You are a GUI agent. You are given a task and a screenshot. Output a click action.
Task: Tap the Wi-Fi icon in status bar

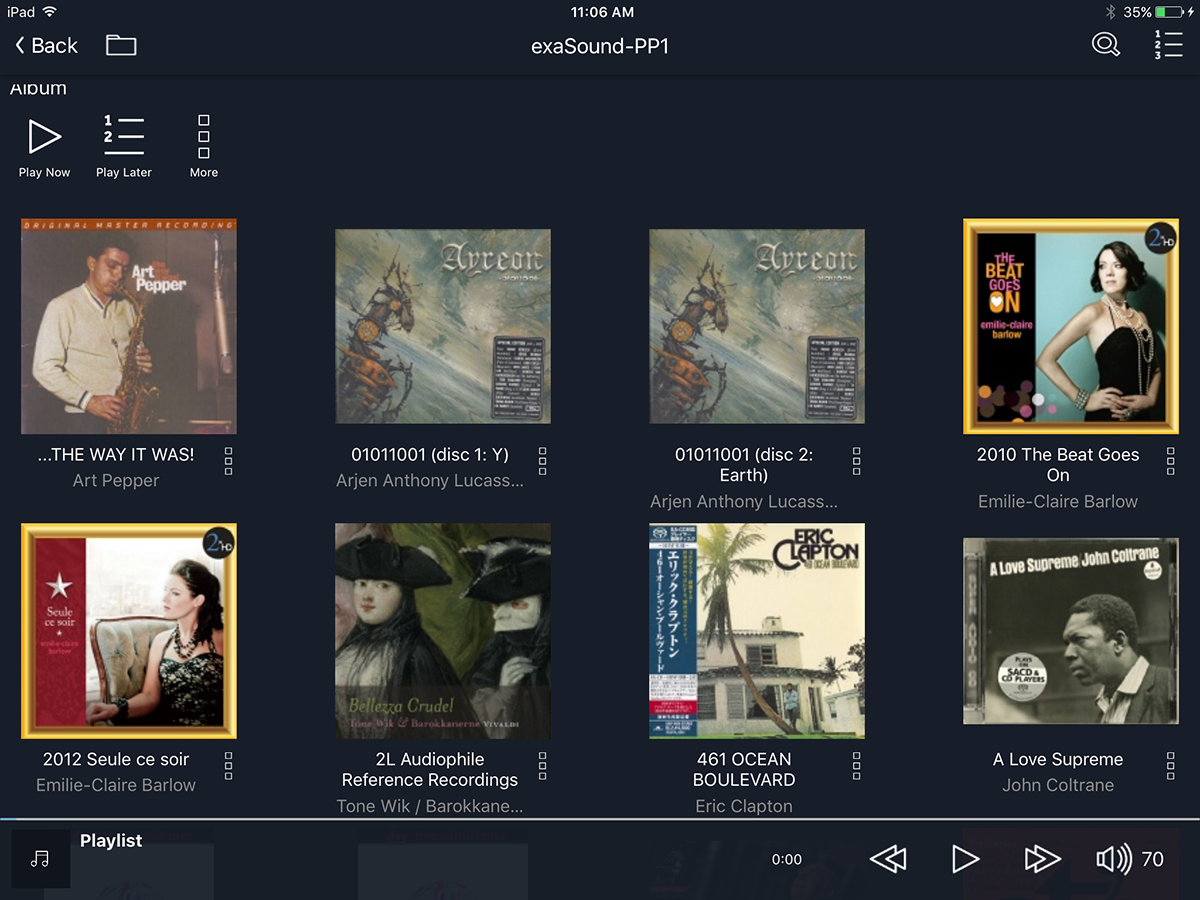coord(50,12)
